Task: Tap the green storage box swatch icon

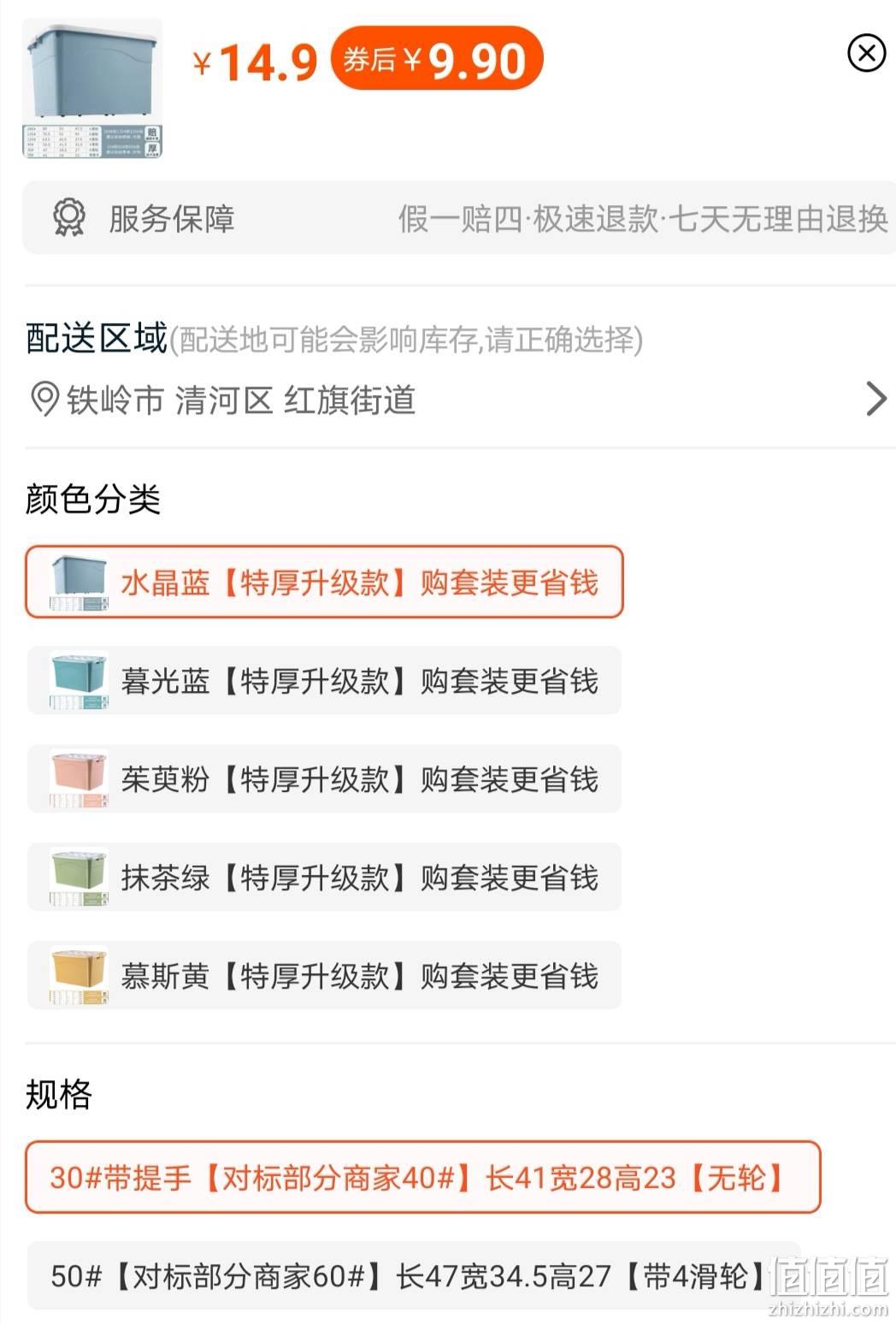Action: 79,878
